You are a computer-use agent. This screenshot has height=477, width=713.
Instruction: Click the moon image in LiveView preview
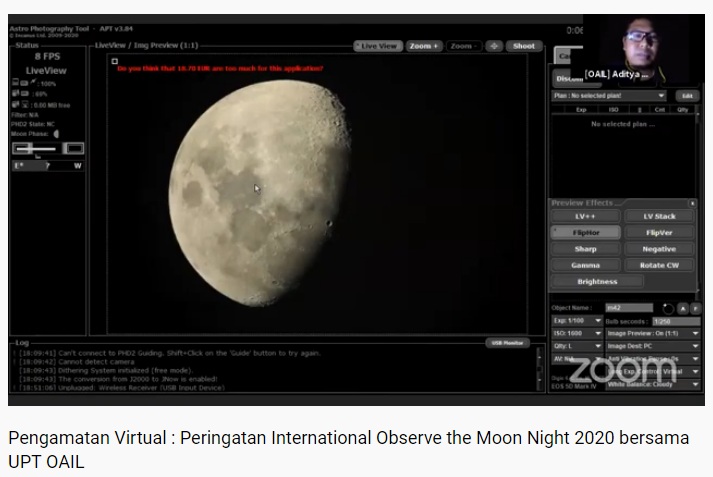pyautogui.click(x=260, y=193)
